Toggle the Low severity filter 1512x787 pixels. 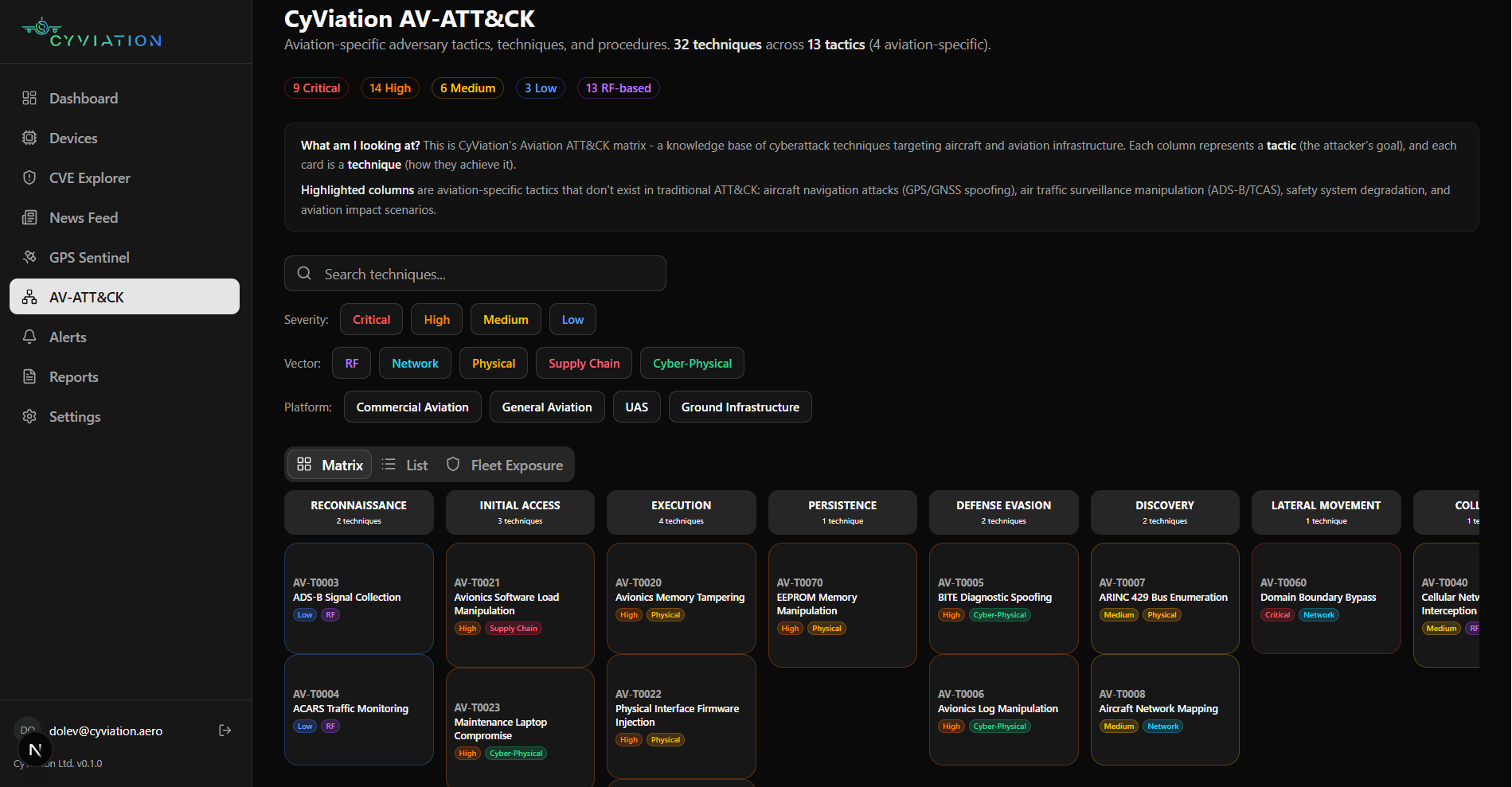click(572, 319)
